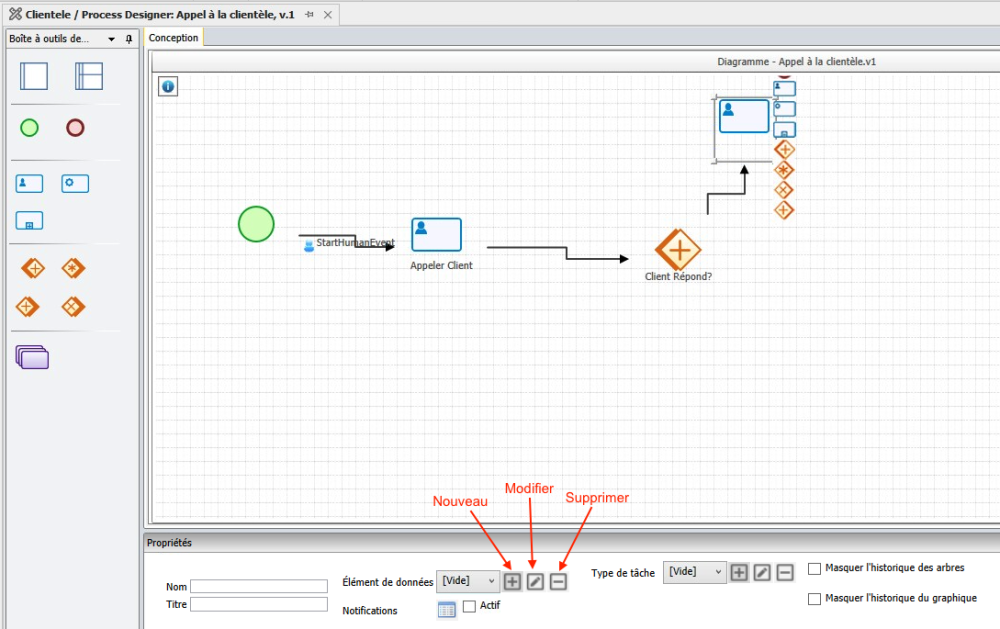
Task: Focus the Titre input field
Action: click(259, 604)
